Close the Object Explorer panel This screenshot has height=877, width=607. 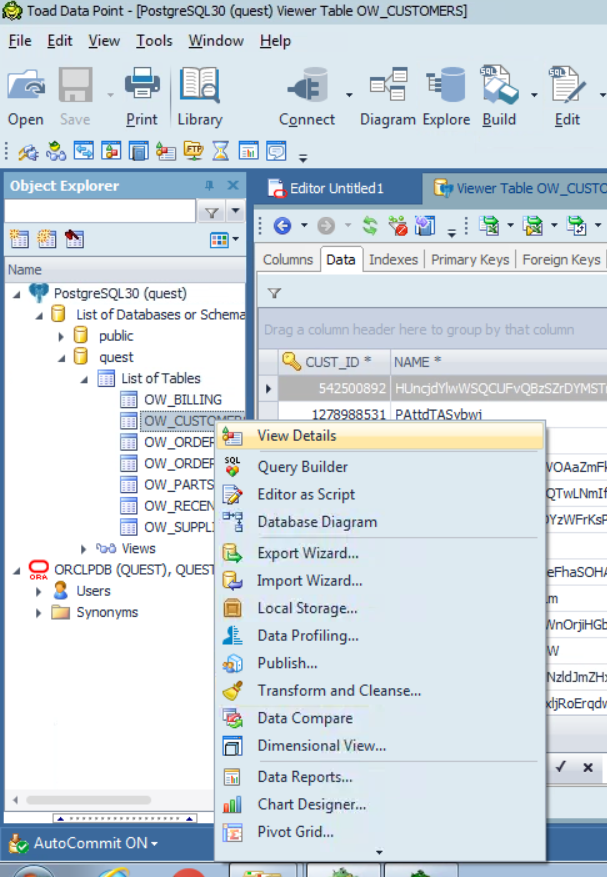pos(233,185)
